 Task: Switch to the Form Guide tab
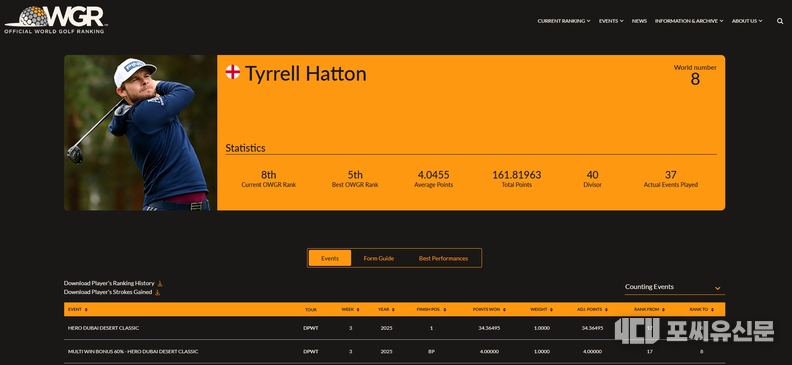(379, 258)
